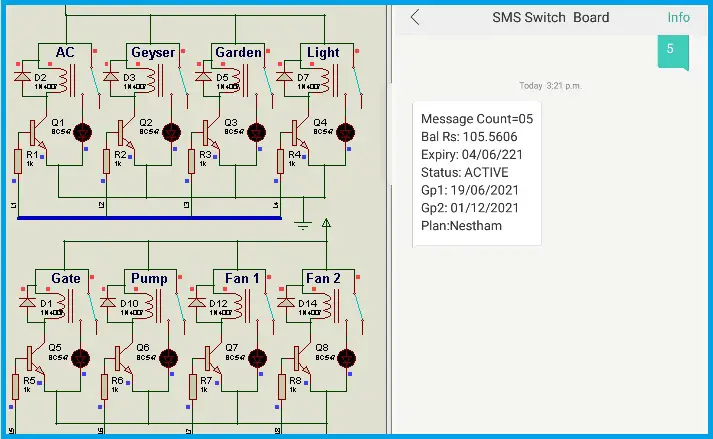
Task: Select diode D5 in the Garden circuit
Action: tap(203, 77)
